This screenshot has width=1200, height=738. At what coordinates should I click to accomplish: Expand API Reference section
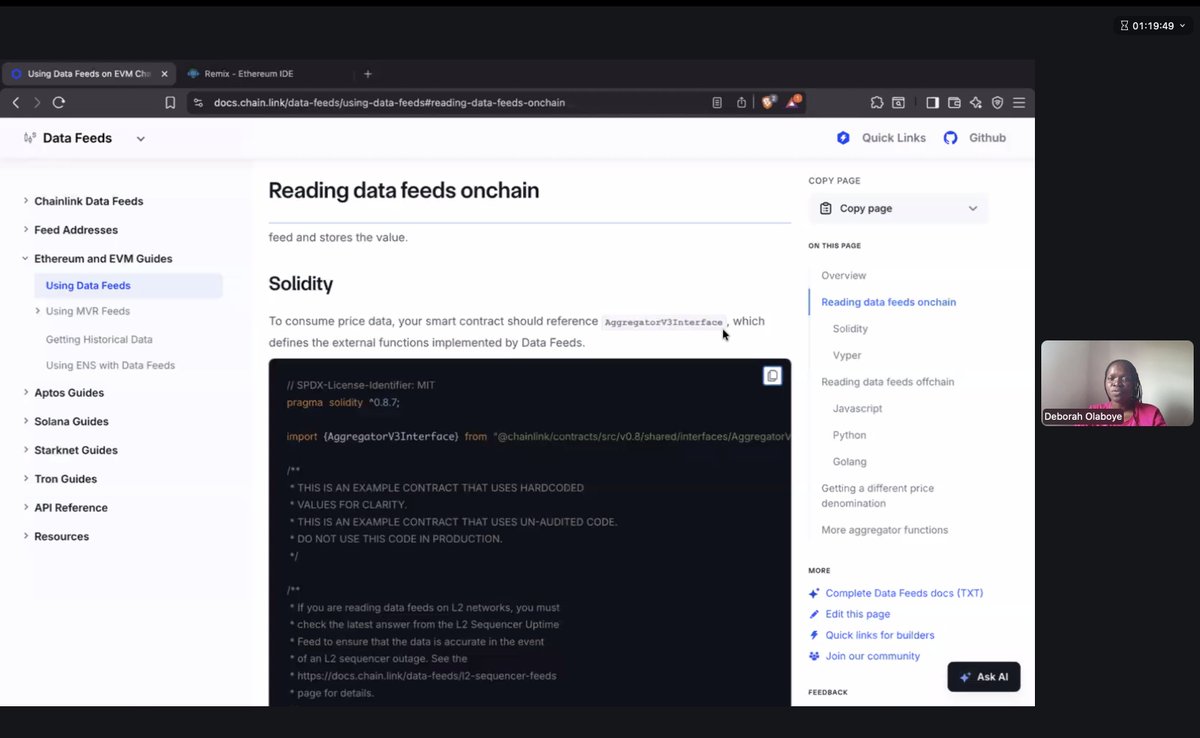pyautogui.click(x=26, y=508)
